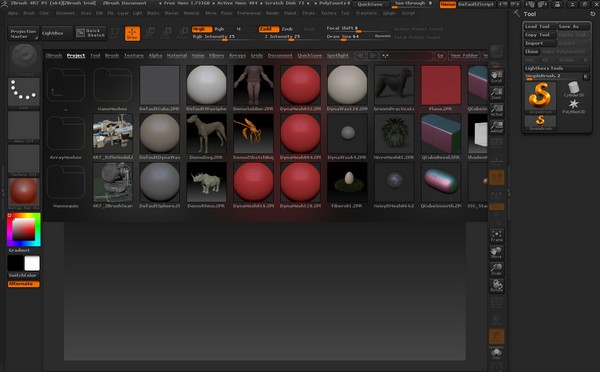
Task: Click the Frame icon in right shelf
Action: coord(497,236)
